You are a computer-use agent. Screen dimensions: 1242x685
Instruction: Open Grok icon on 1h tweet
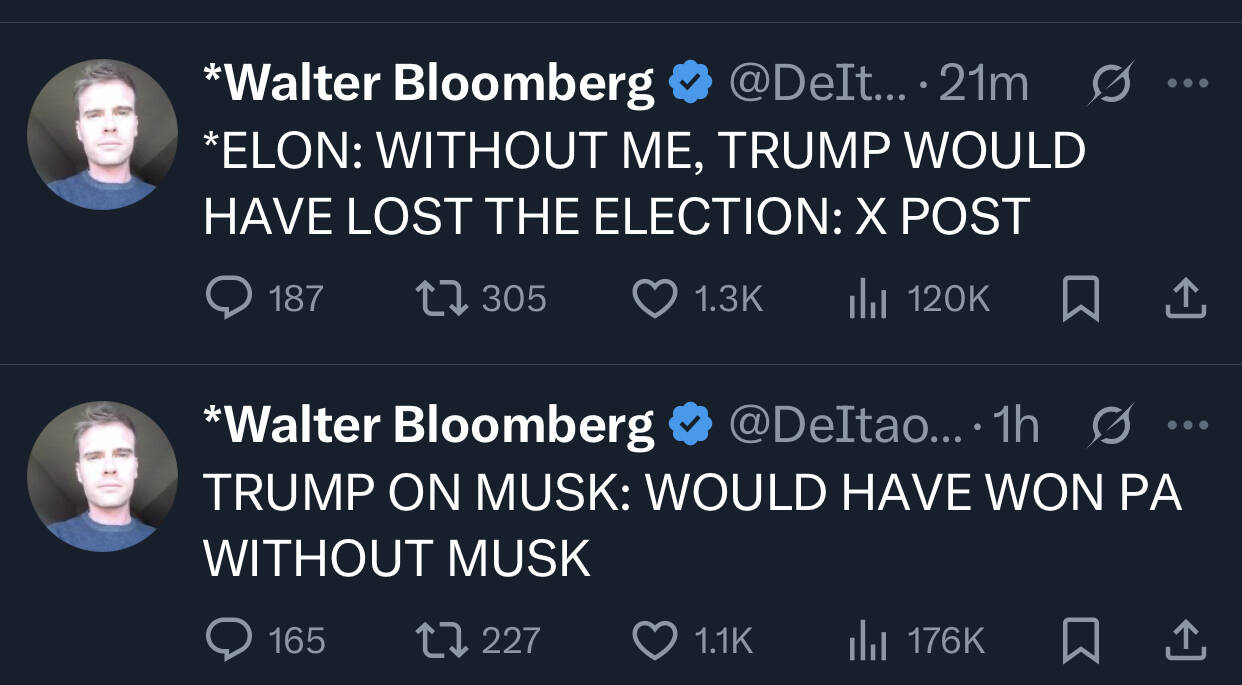click(x=1110, y=425)
